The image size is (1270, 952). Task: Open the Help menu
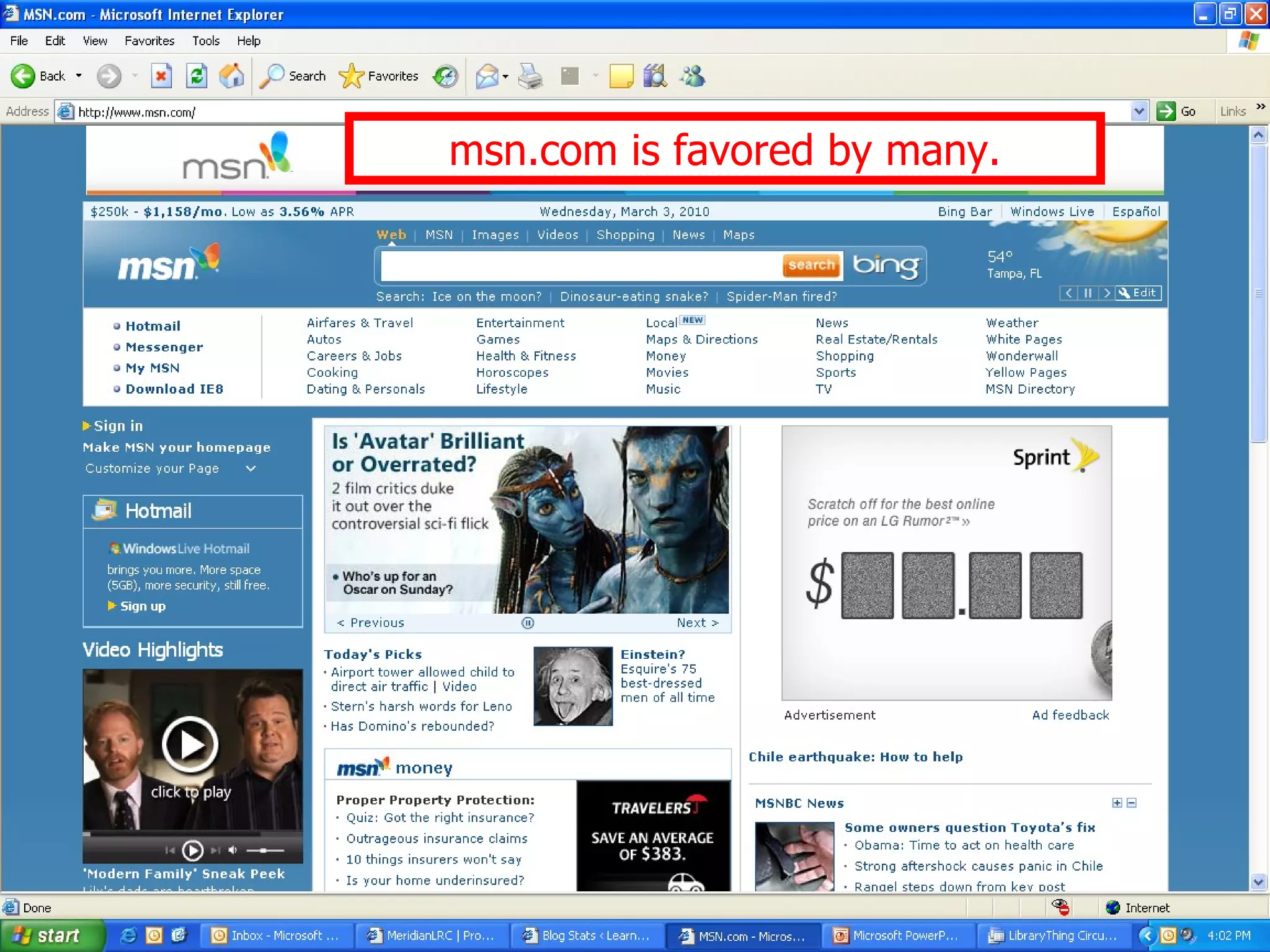pyautogui.click(x=249, y=41)
